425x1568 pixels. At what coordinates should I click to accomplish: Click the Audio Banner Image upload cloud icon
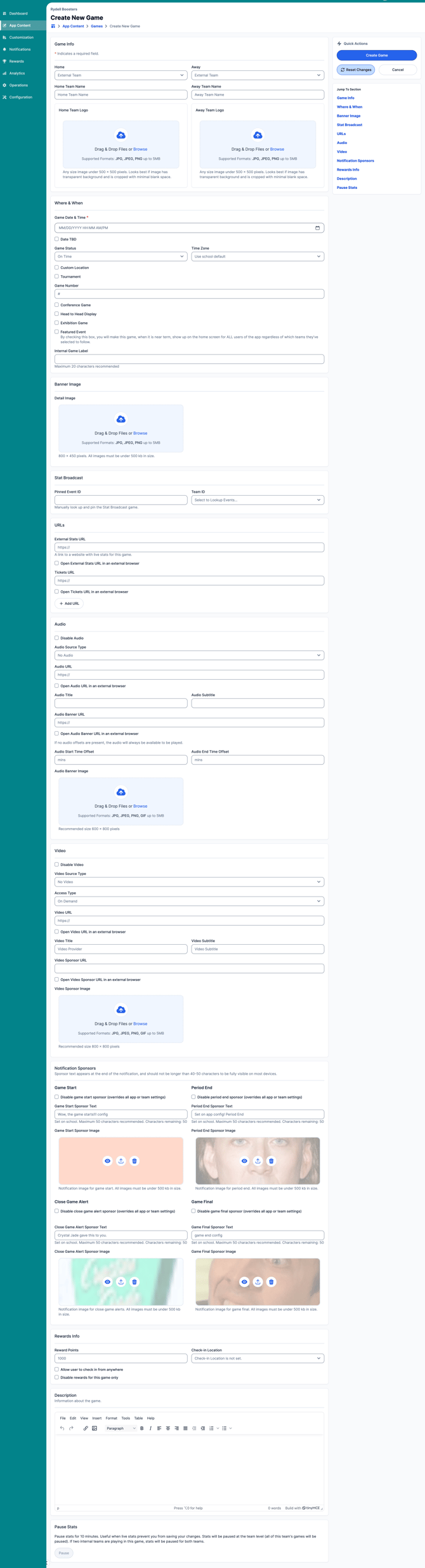[121, 792]
